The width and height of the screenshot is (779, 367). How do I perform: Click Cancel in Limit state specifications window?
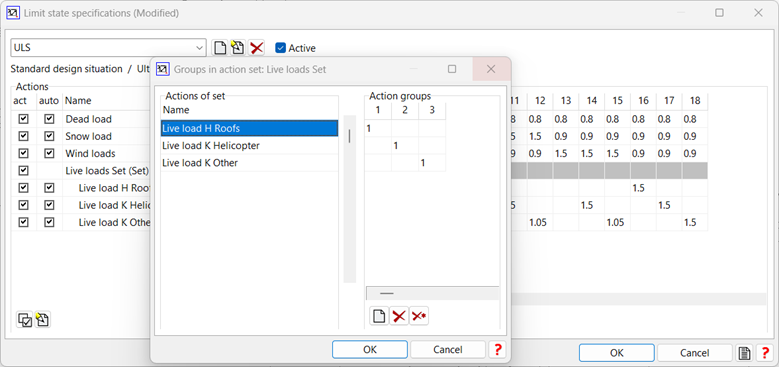[695, 353]
